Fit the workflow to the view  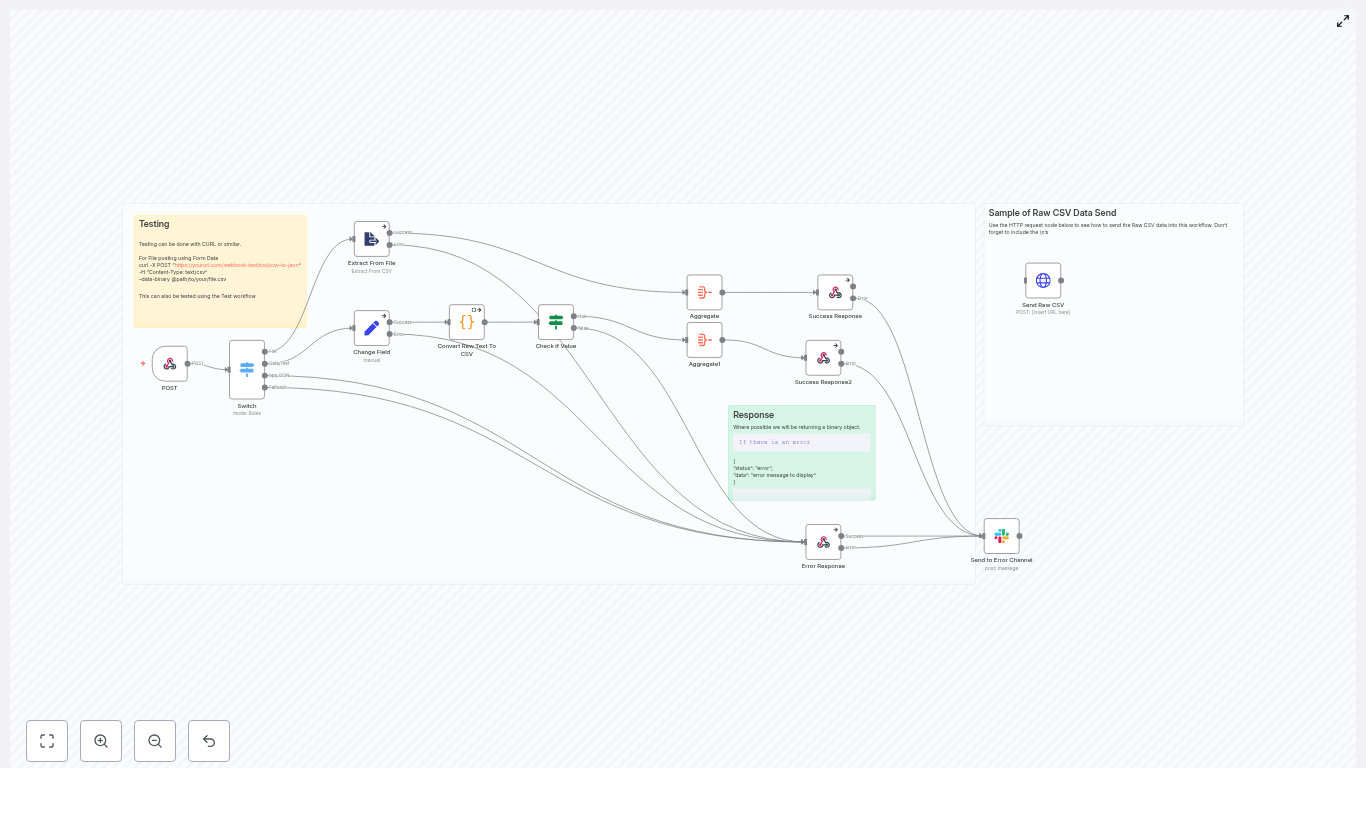[x=47, y=741]
